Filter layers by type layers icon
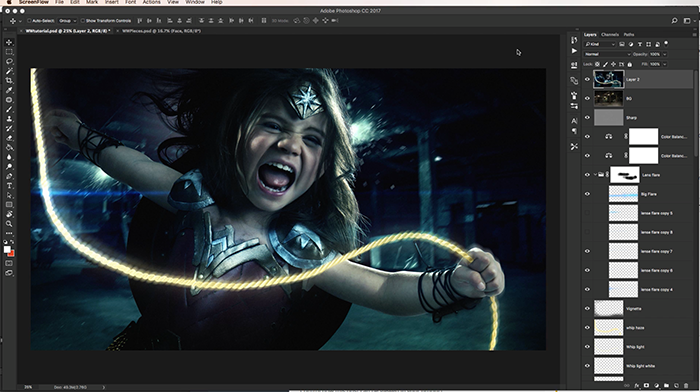The width and height of the screenshot is (700, 392). (640, 44)
